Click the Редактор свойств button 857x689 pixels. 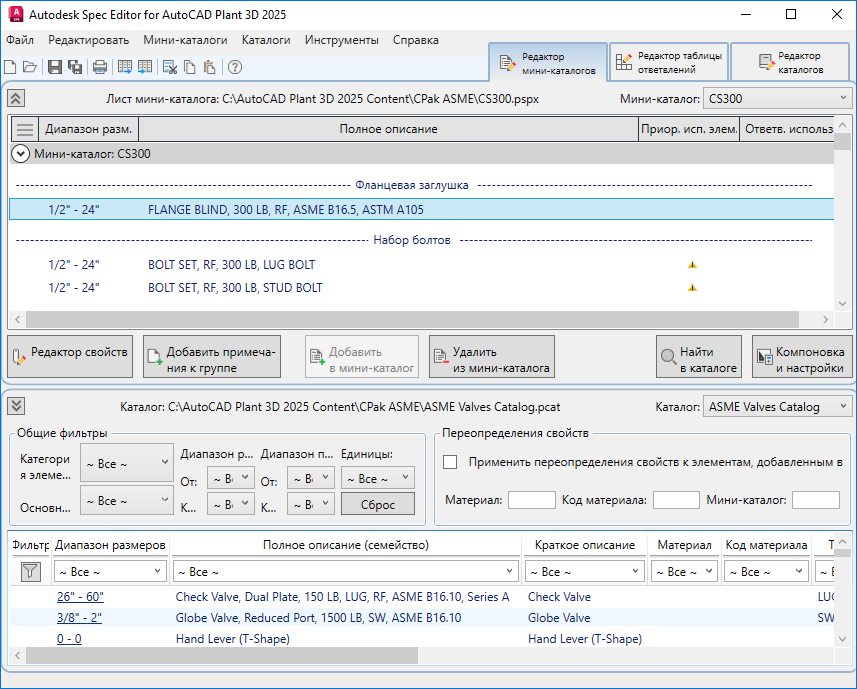(x=70, y=357)
